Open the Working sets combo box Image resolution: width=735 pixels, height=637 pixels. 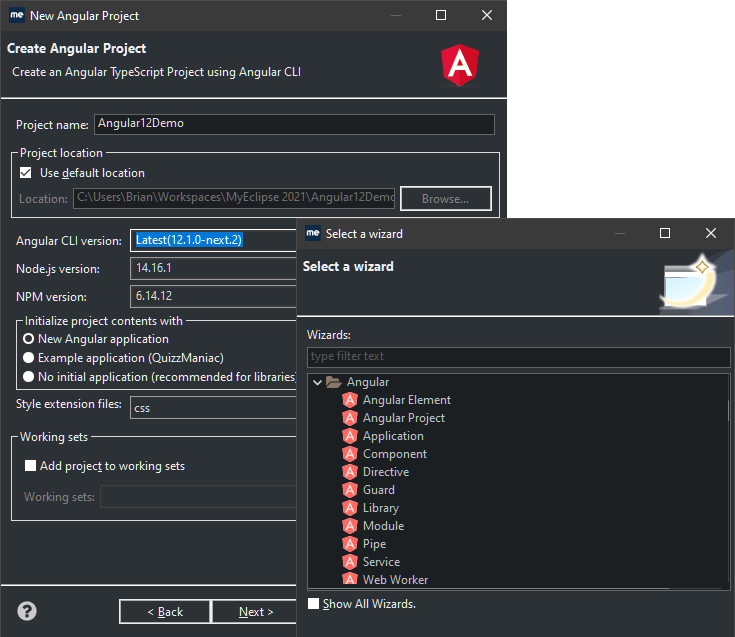point(198,496)
